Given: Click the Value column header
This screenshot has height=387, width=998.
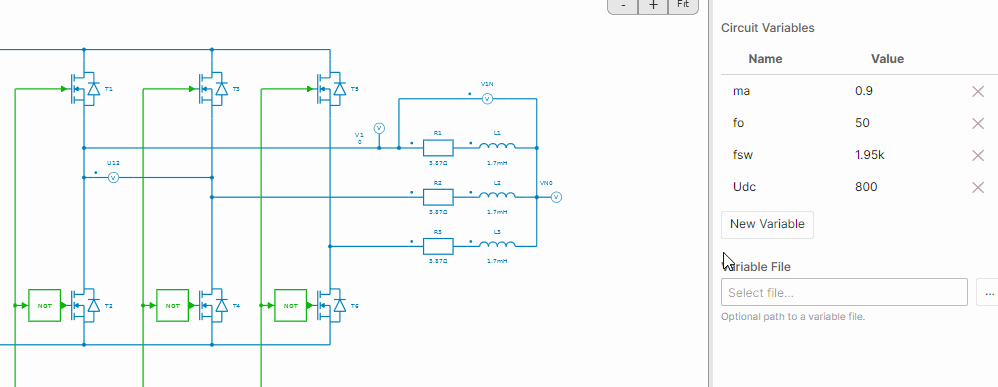Looking at the screenshot, I should [x=887, y=59].
